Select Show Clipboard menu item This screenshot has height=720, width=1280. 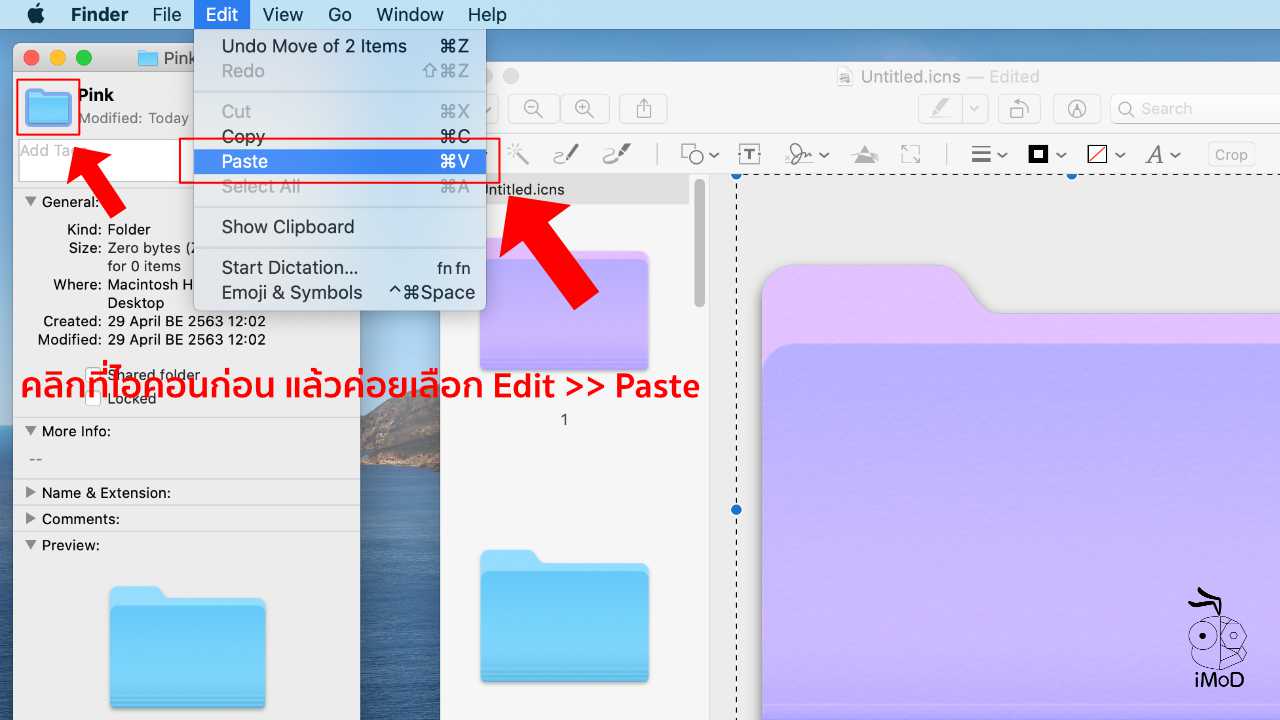288,227
